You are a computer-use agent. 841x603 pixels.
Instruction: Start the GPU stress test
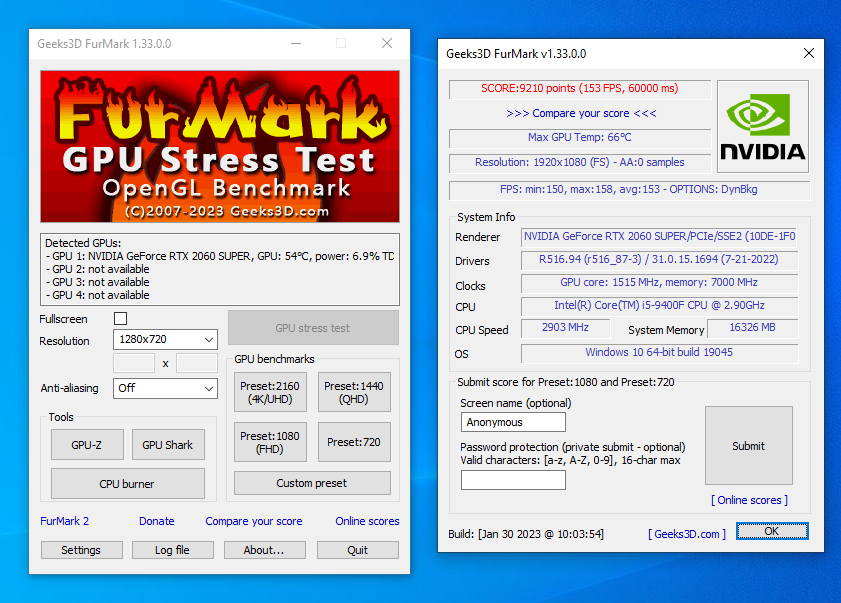coord(313,328)
